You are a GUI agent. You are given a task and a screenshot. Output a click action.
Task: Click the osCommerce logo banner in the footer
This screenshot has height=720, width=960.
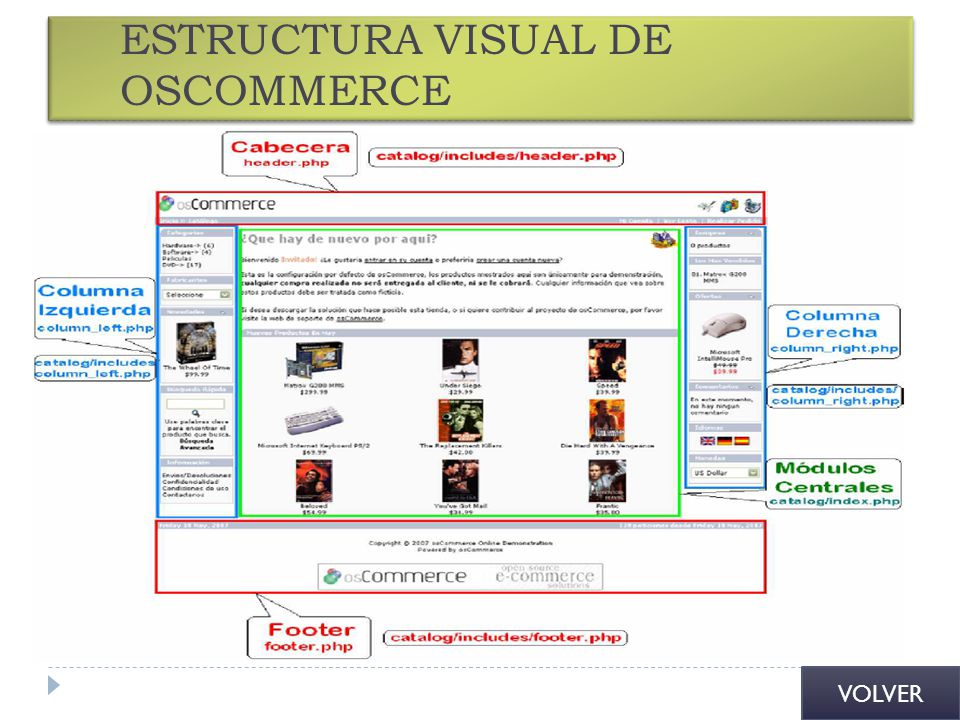tap(460, 576)
